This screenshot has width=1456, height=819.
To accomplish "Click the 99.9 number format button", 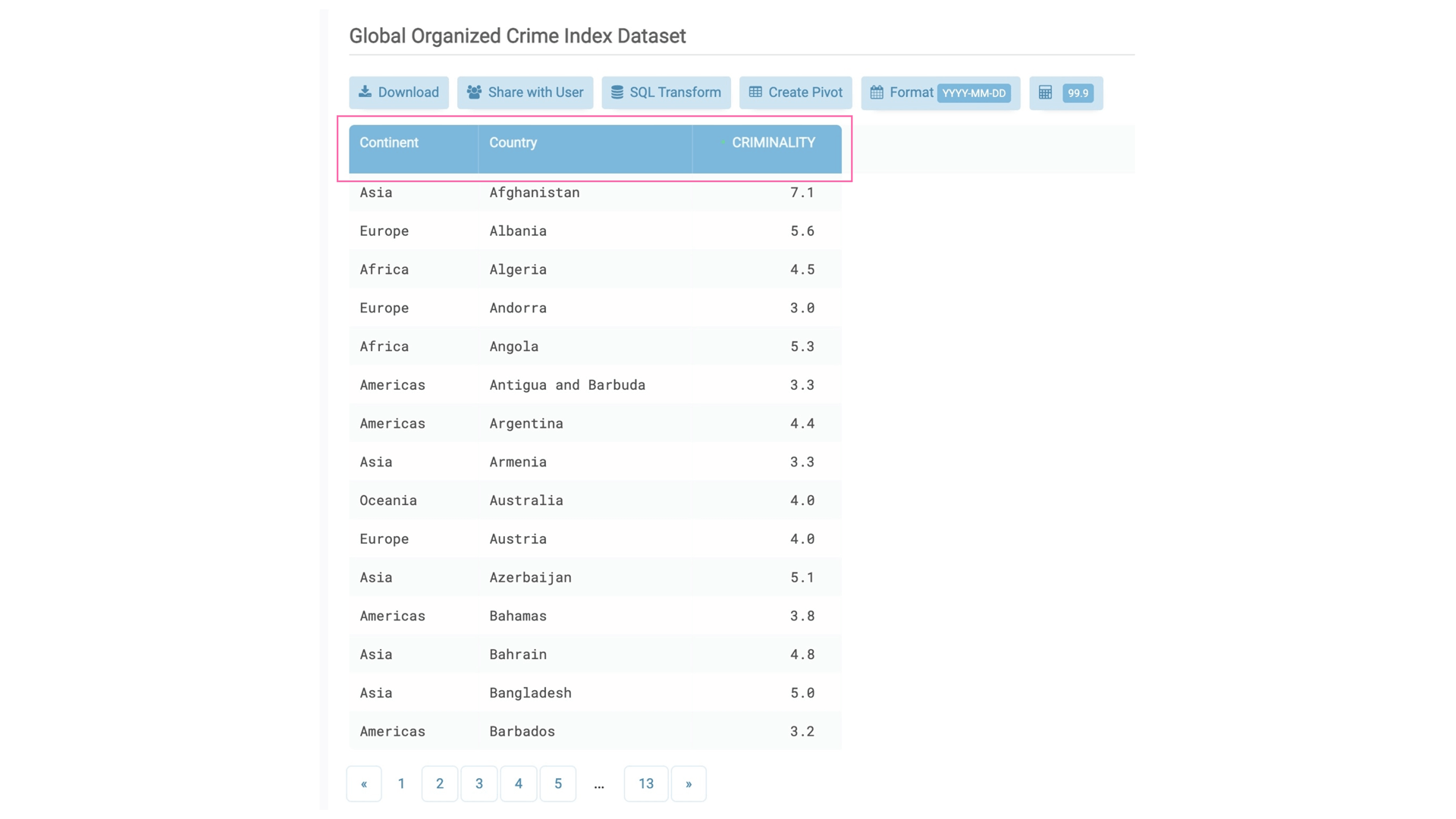I will 1066,93.
